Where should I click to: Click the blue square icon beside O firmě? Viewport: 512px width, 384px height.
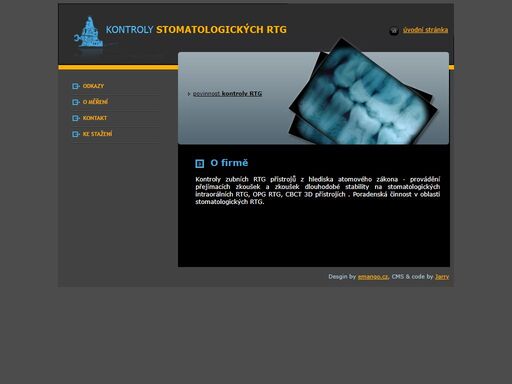point(199,163)
